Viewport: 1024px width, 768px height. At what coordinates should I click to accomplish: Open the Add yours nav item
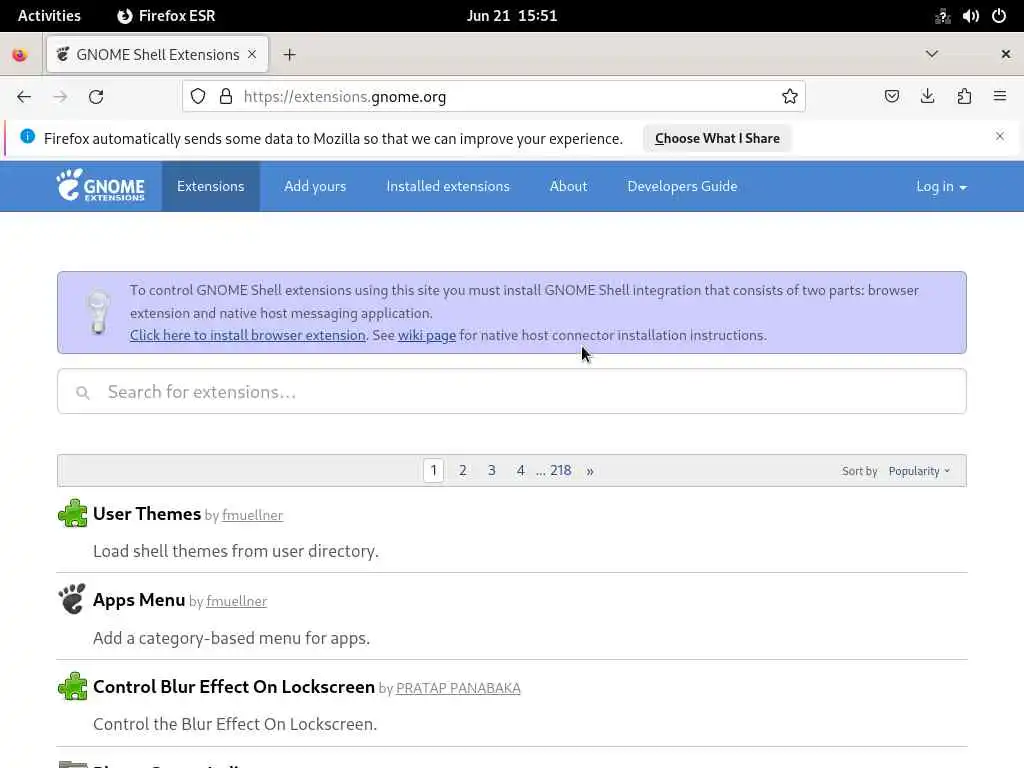pyautogui.click(x=315, y=186)
